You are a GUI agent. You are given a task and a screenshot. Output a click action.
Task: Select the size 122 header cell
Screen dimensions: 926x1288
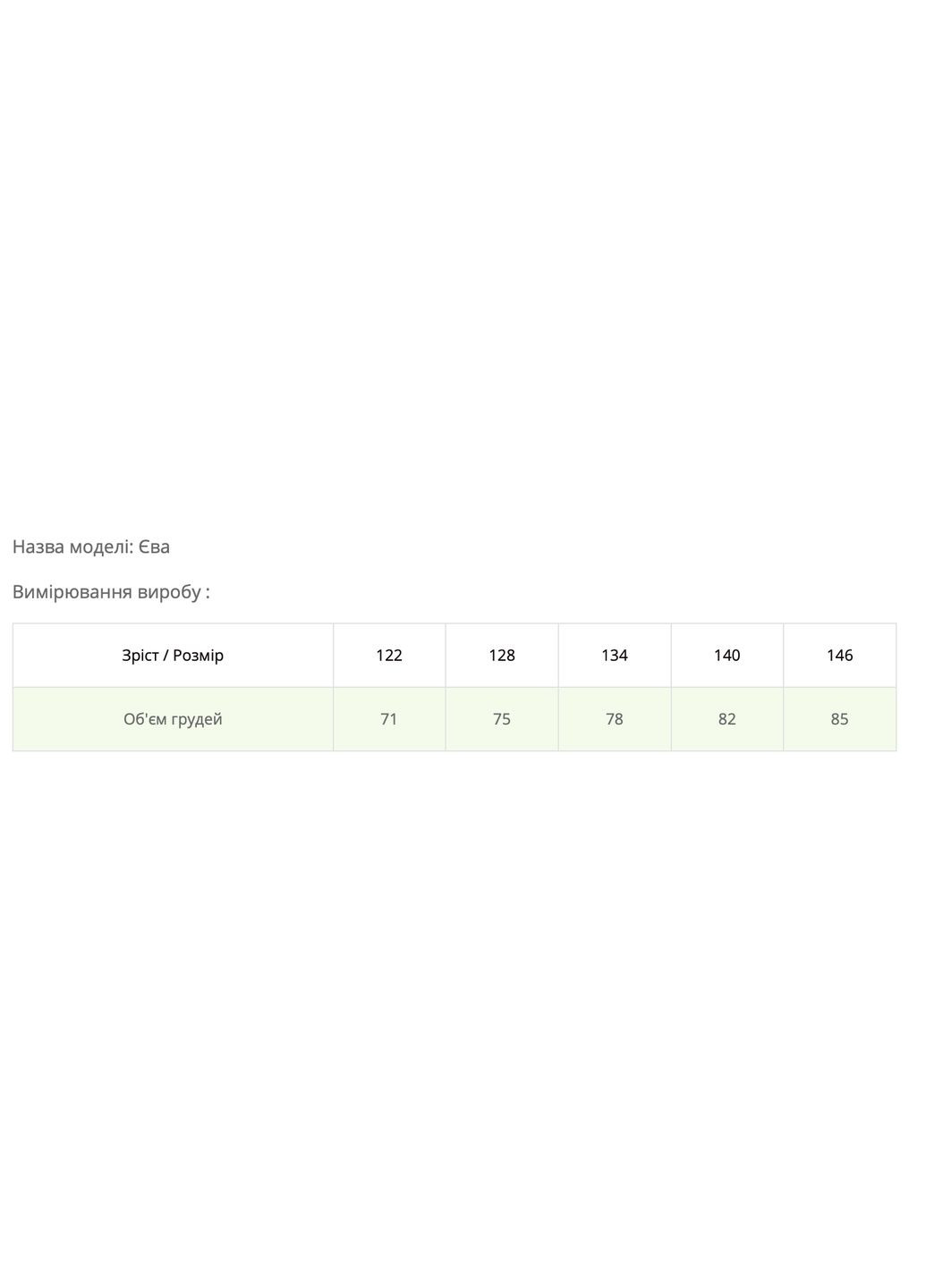(389, 656)
